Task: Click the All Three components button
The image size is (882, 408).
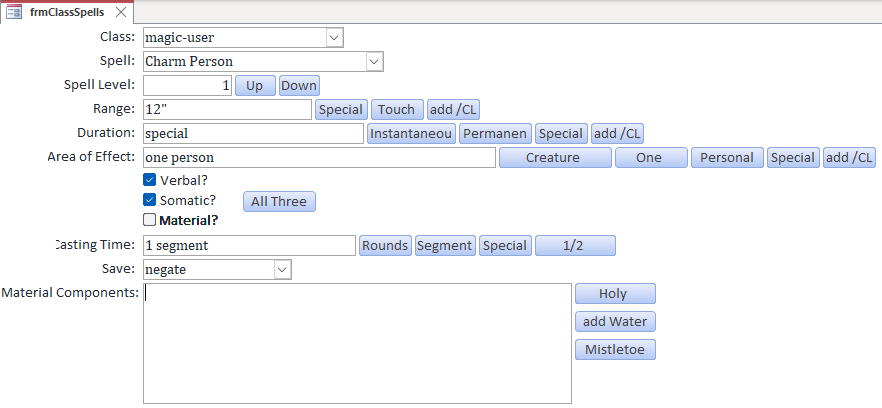Action: tap(279, 202)
